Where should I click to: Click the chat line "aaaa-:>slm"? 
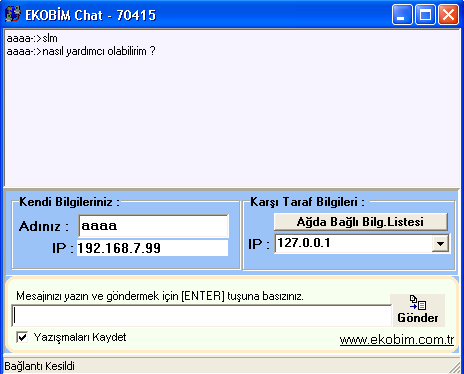coord(32,38)
